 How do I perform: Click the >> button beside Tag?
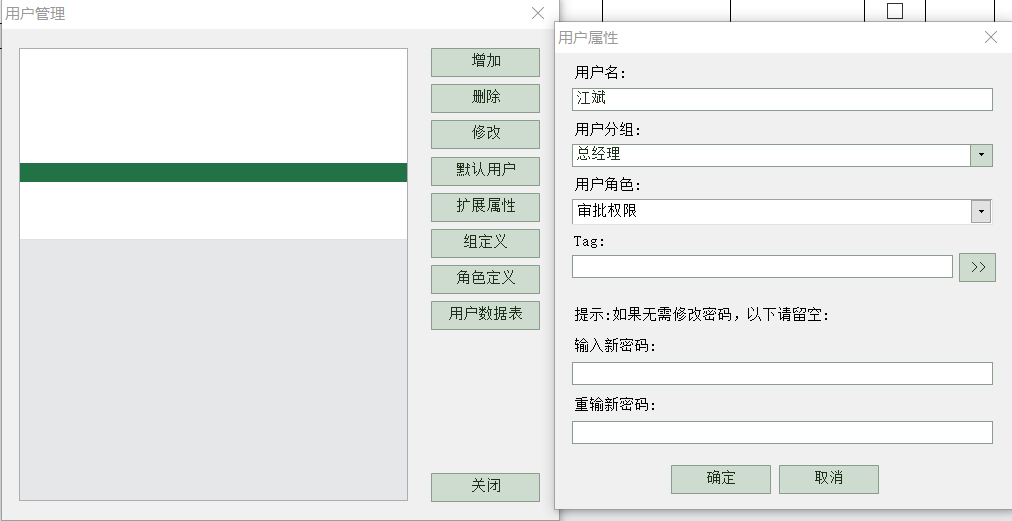tap(977, 267)
